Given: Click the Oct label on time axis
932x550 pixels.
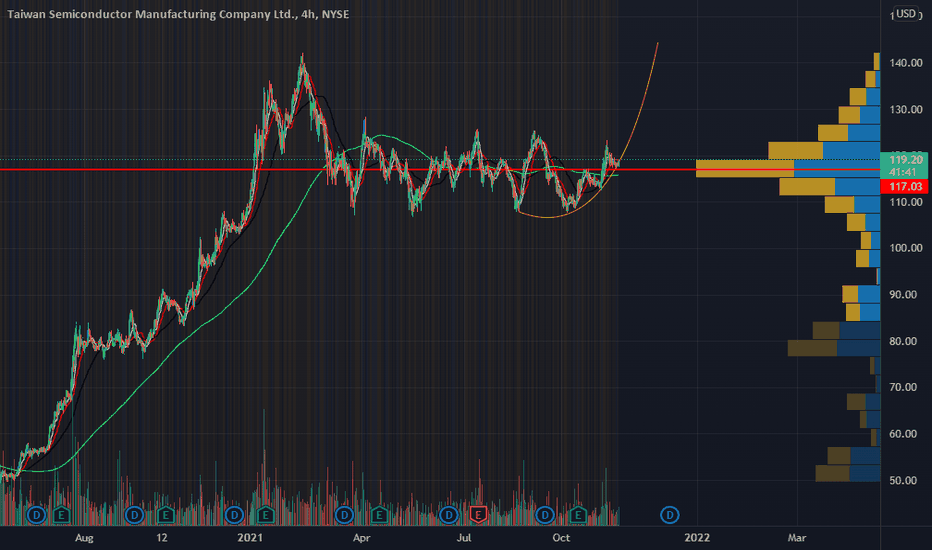Looking at the screenshot, I should 561,538.
